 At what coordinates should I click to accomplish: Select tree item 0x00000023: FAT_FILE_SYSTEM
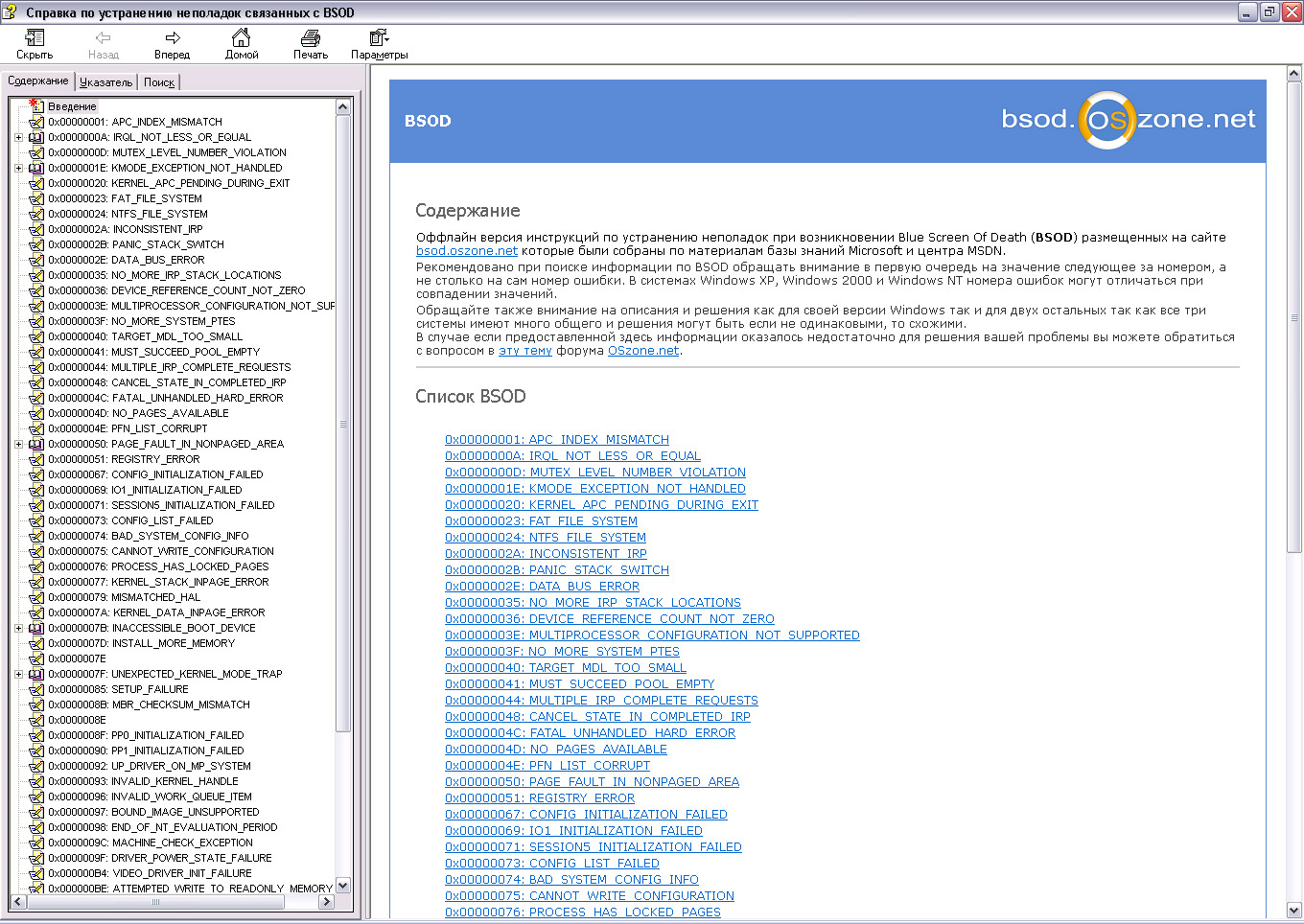126,198
